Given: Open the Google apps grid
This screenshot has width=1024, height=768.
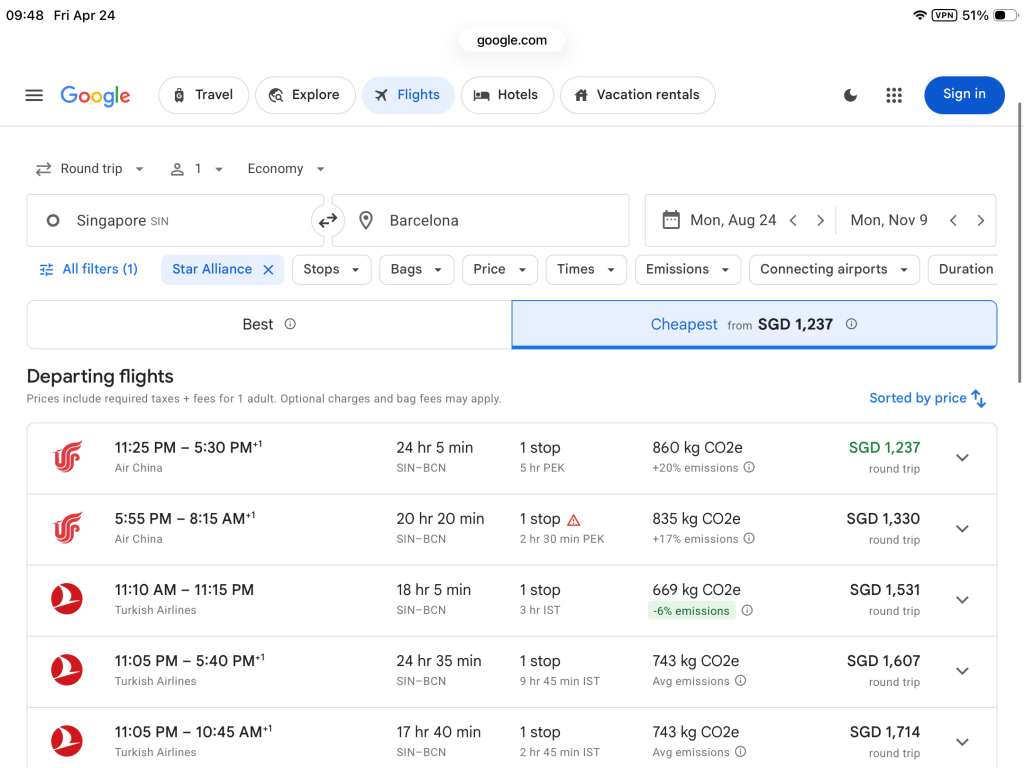Looking at the screenshot, I should pyautogui.click(x=894, y=95).
